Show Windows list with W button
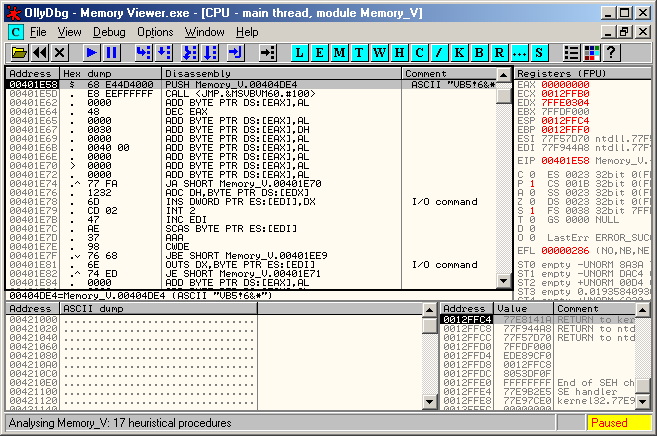Viewport: 657px width, 436px height. (x=379, y=53)
